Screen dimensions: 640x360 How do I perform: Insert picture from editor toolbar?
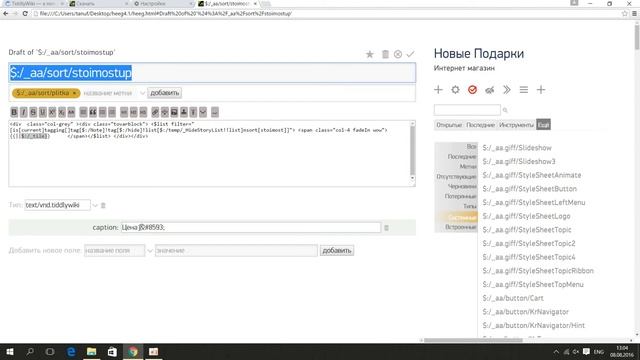coord(174,112)
